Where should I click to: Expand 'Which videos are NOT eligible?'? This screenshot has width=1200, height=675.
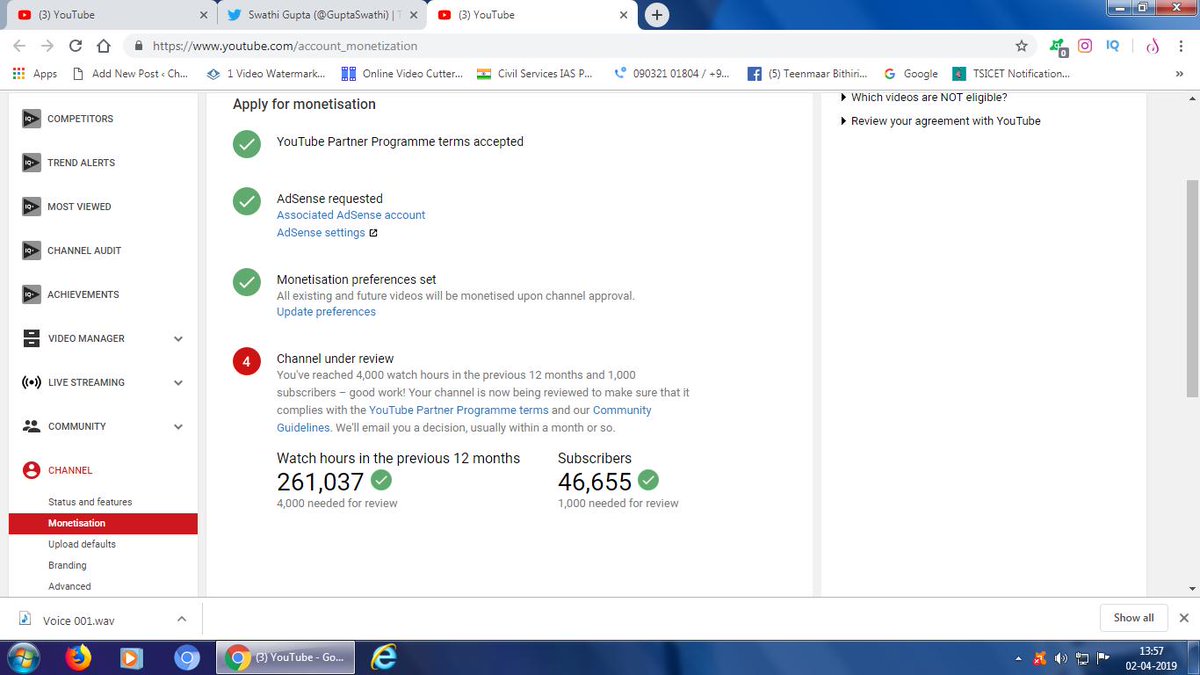tap(923, 97)
